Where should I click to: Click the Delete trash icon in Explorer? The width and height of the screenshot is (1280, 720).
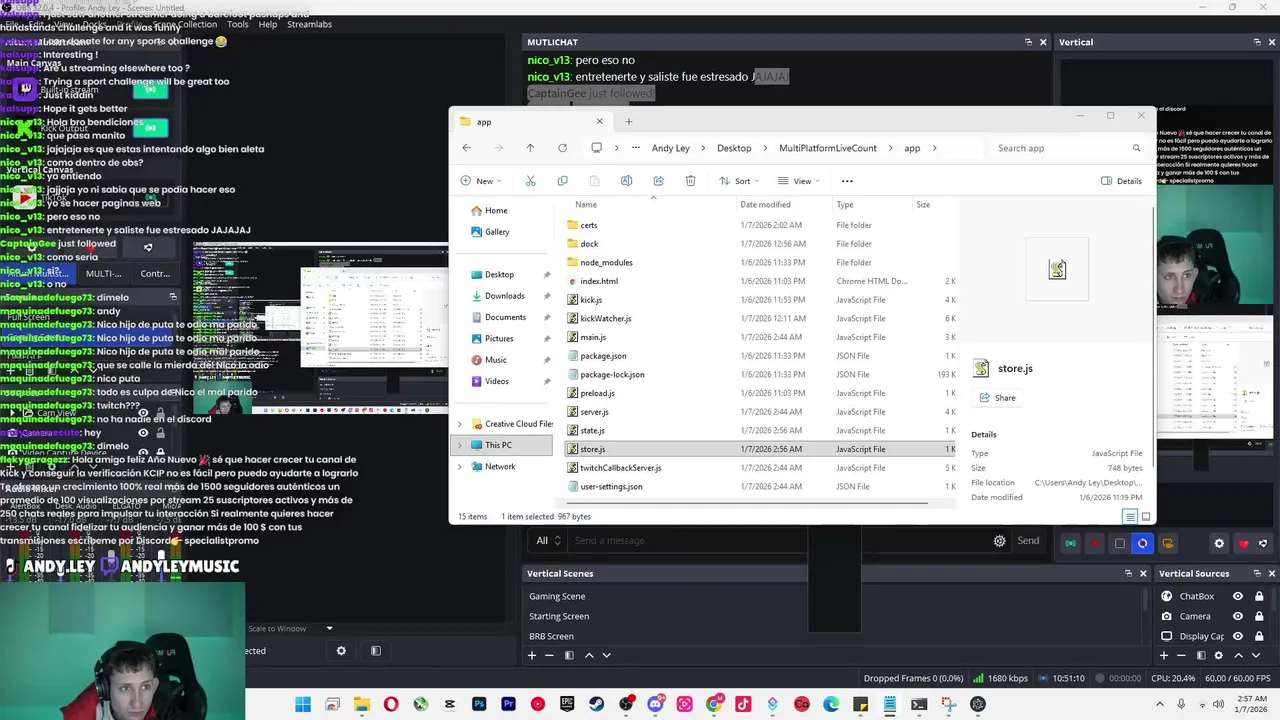(x=690, y=181)
